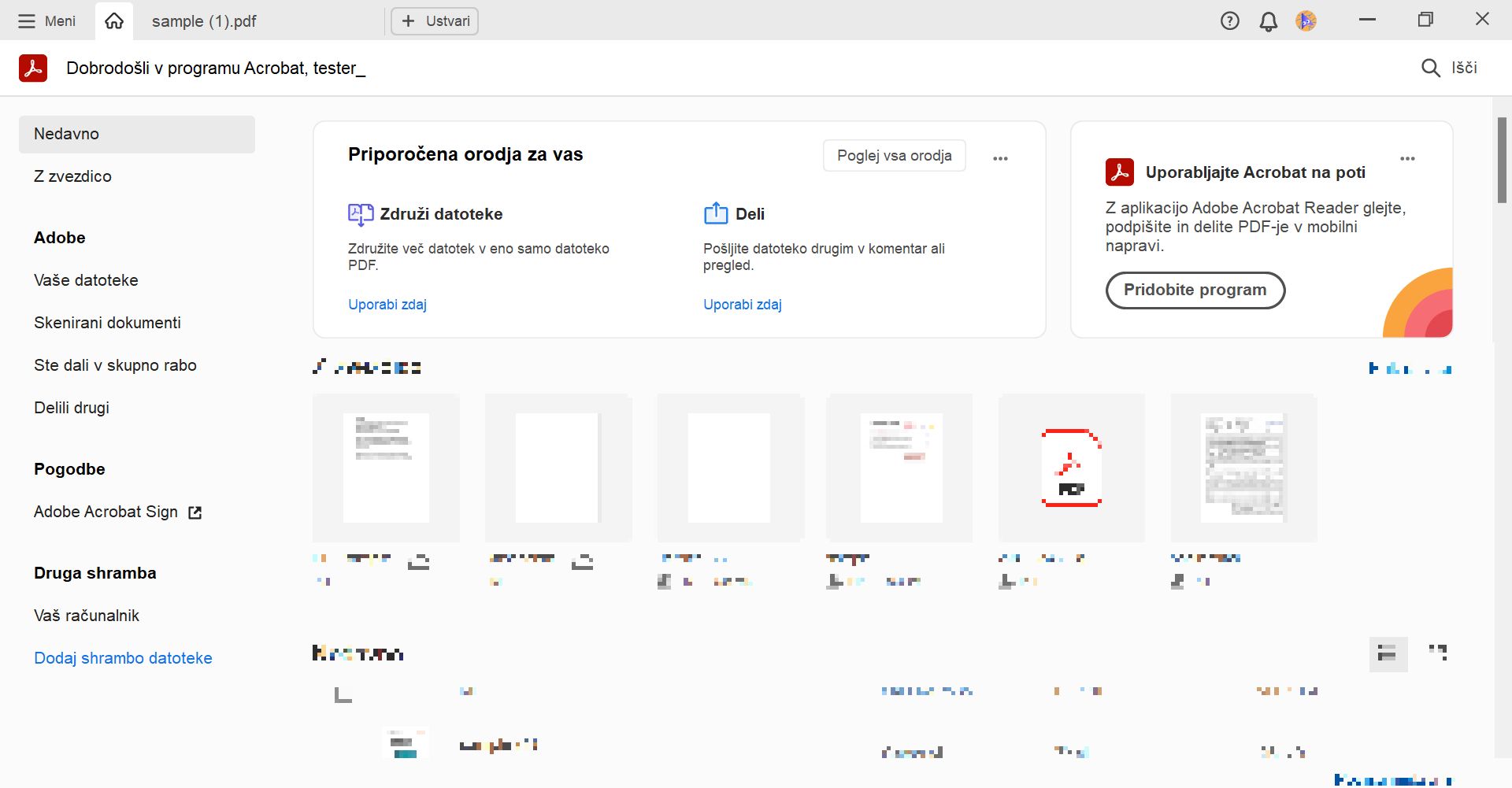This screenshot has width=1512, height=788.
Task: Start a search with the magnifier icon
Action: coord(1431,68)
